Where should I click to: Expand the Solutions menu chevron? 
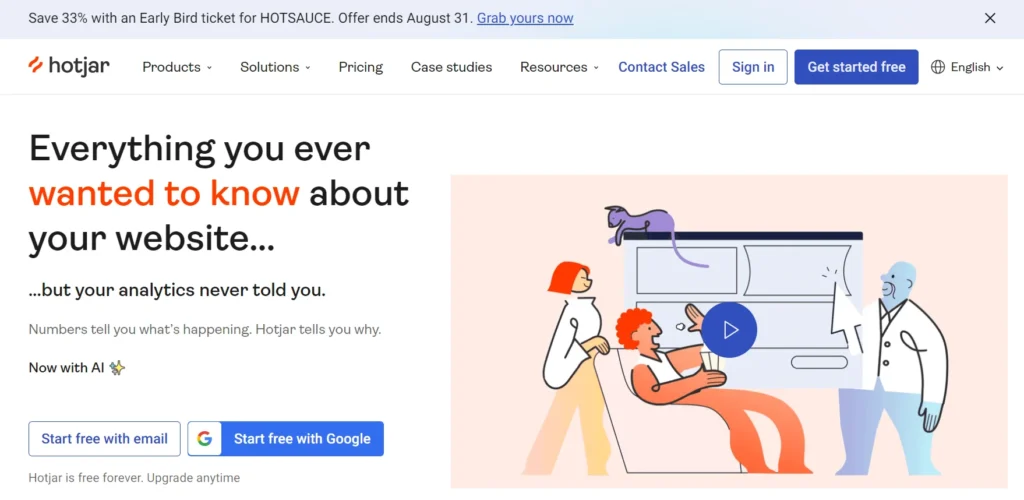pos(308,68)
